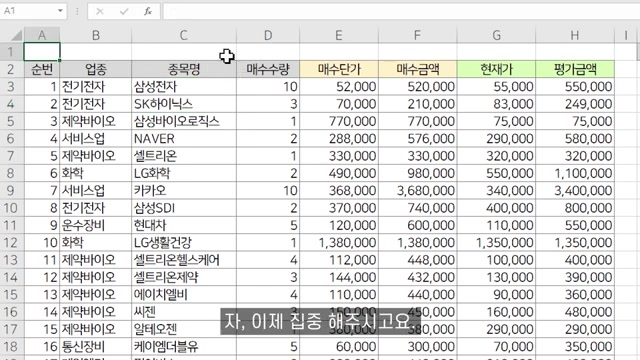
Task: Select the 셀트리온 cell in row 7
Action: point(184,156)
